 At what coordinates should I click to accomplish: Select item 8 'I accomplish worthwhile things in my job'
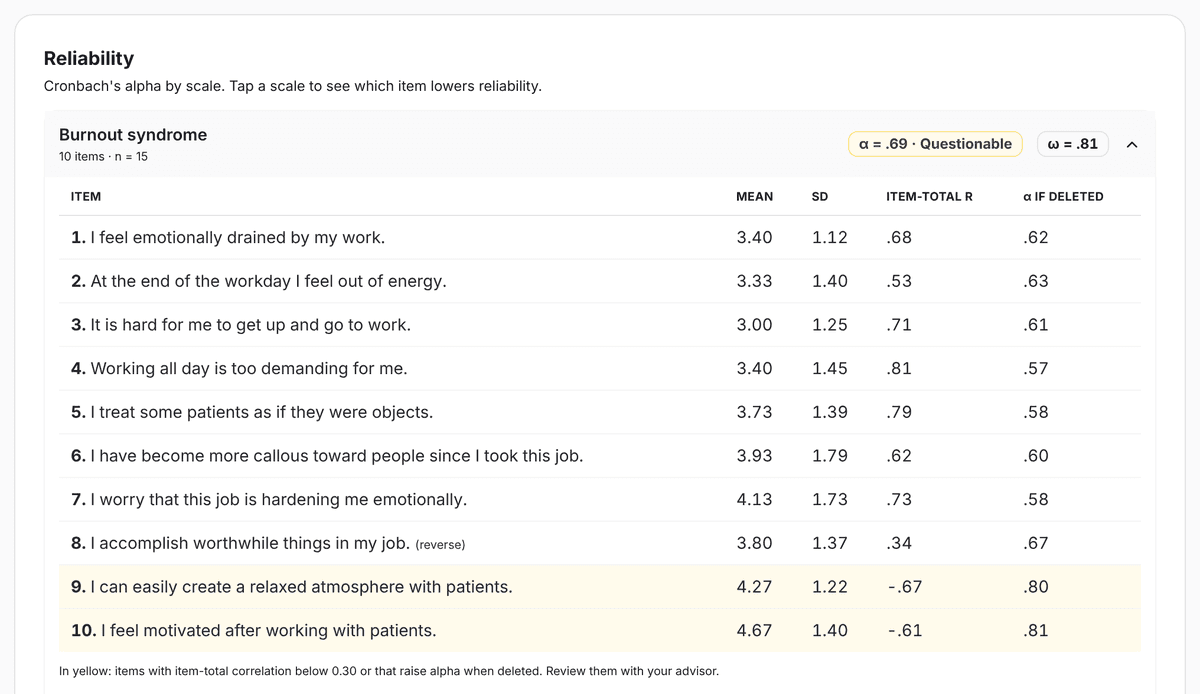click(598, 543)
